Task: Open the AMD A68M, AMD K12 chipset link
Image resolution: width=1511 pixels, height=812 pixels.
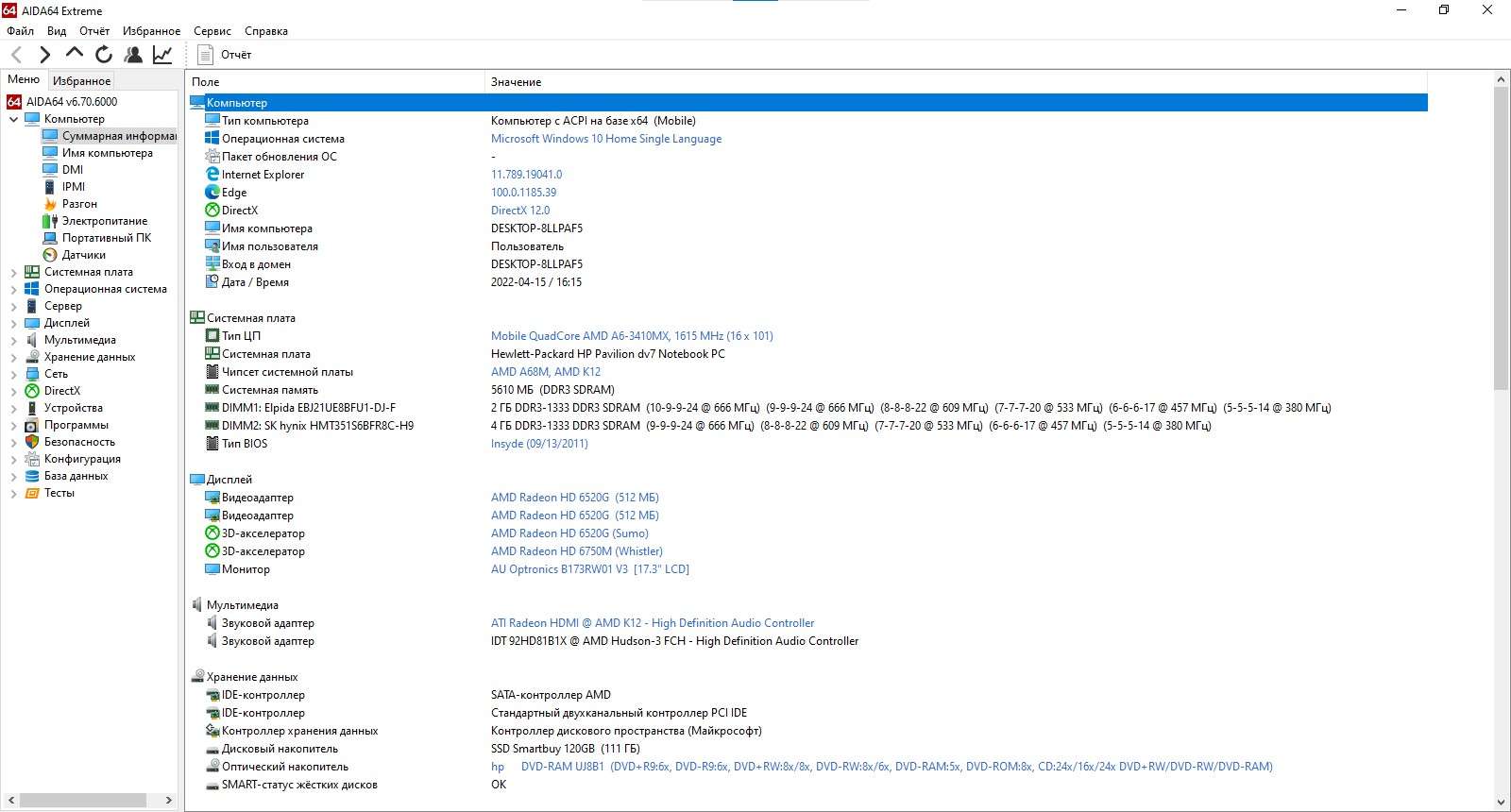Action: (546, 372)
